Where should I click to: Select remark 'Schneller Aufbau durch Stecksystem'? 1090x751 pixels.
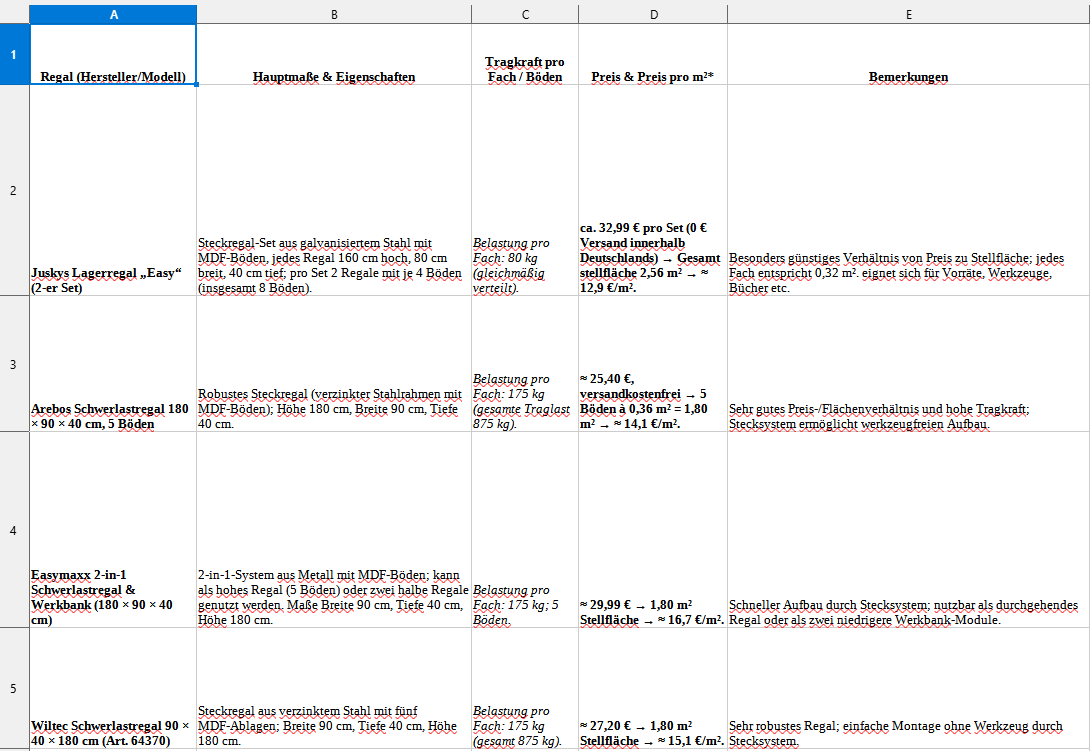[909, 530]
